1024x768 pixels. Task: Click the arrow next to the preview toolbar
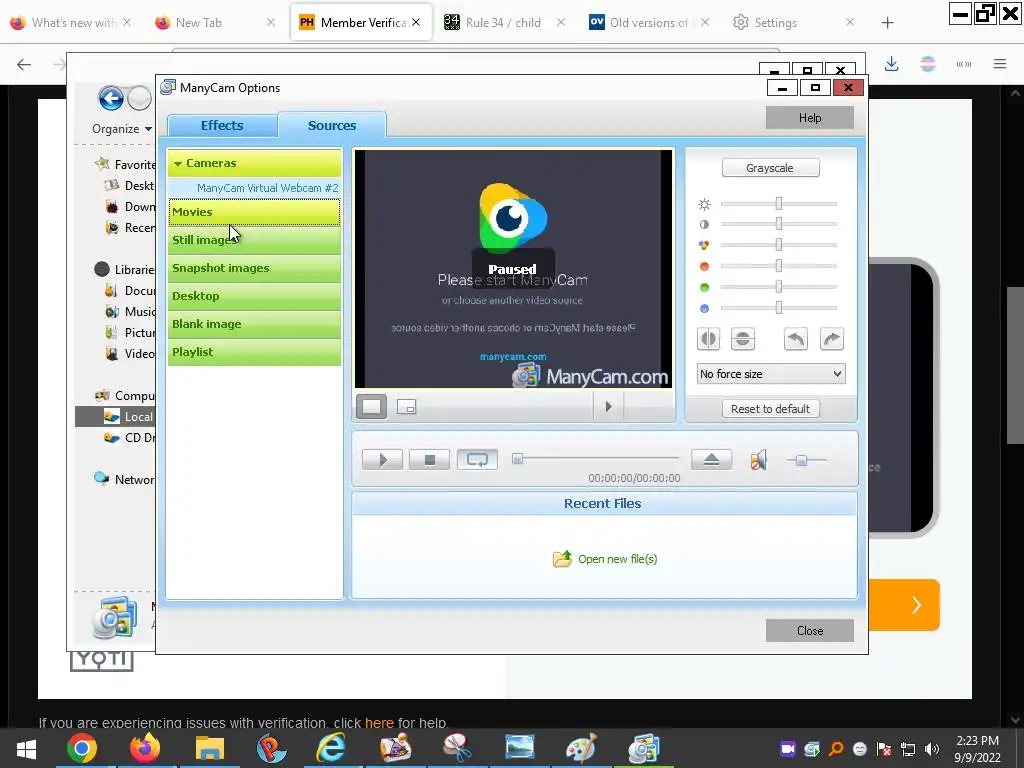[608, 407]
